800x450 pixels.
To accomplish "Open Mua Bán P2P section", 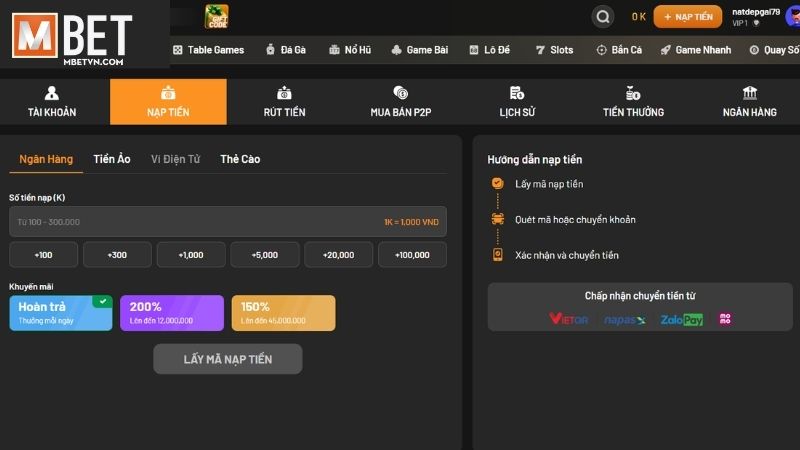I will point(401,102).
